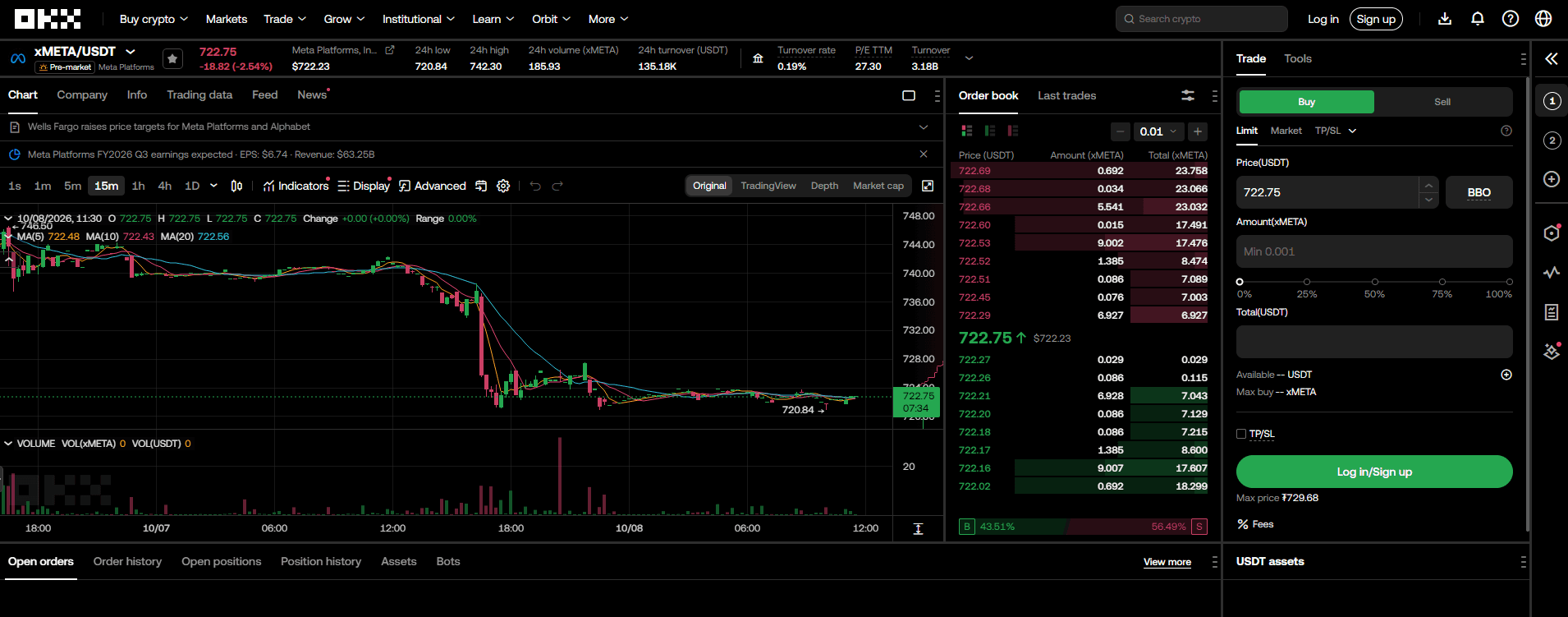Click the chart undo arrow
Screen dimensions: 1568x617
point(535,186)
